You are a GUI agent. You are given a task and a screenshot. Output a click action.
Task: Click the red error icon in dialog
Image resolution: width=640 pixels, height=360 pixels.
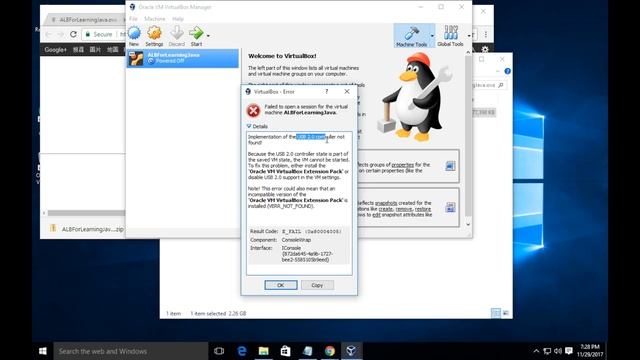(253, 110)
